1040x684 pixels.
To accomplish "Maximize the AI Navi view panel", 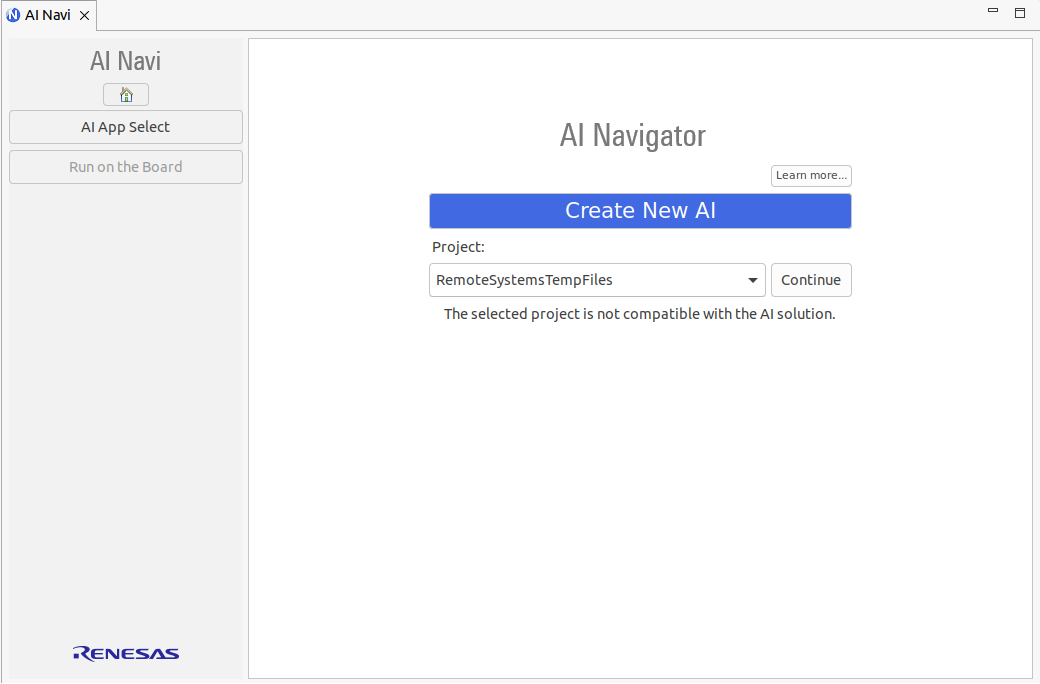I will [1020, 13].
